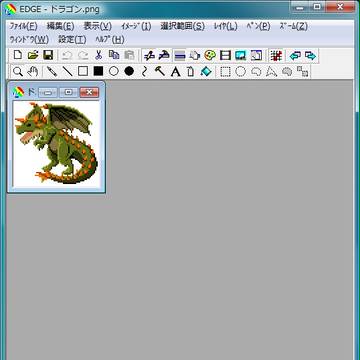
Task: Click the New file icon
Action: [18, 55]
